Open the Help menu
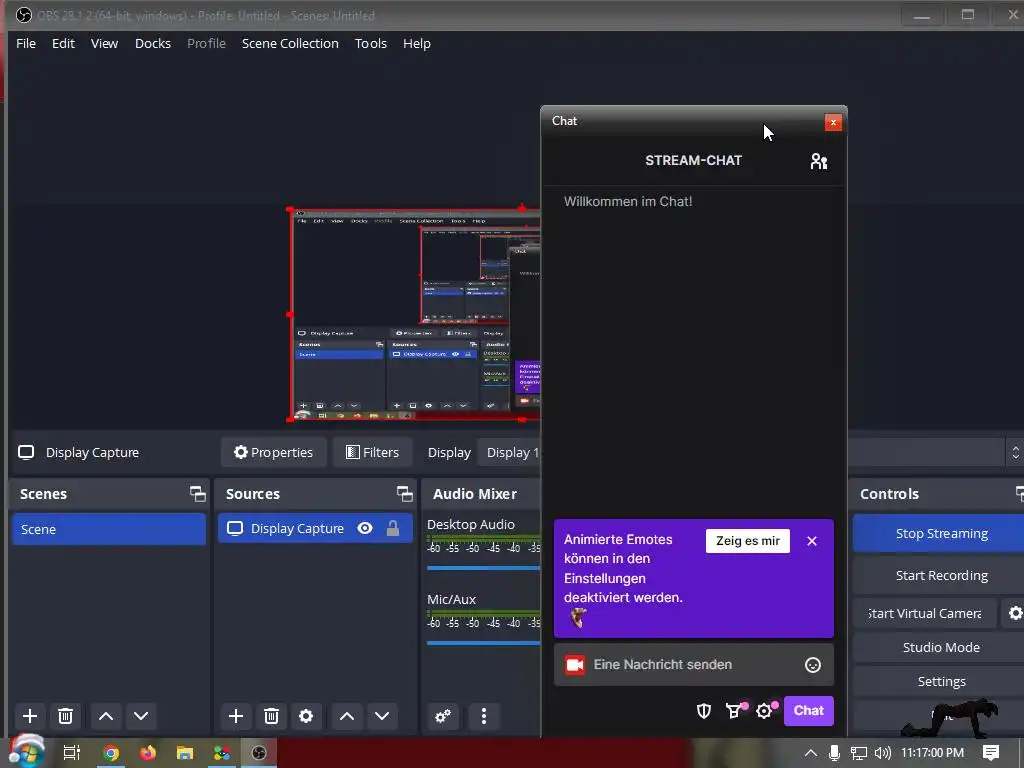 click(x=417, y=43)
